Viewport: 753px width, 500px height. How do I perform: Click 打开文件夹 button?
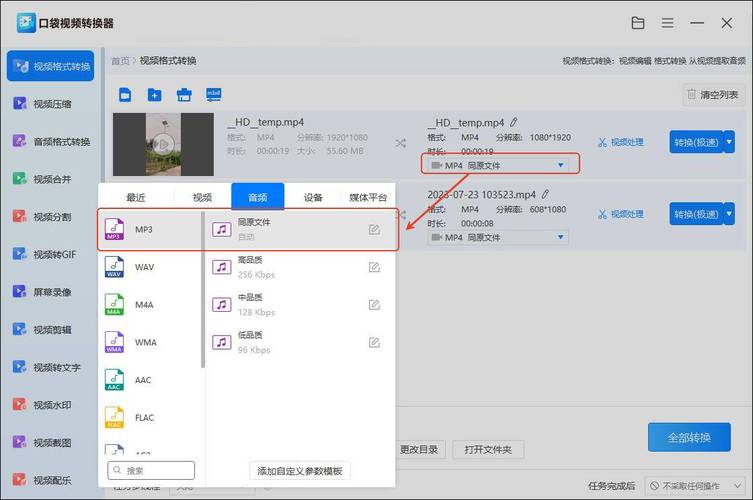pyautogui.click(x=488, y=450)
